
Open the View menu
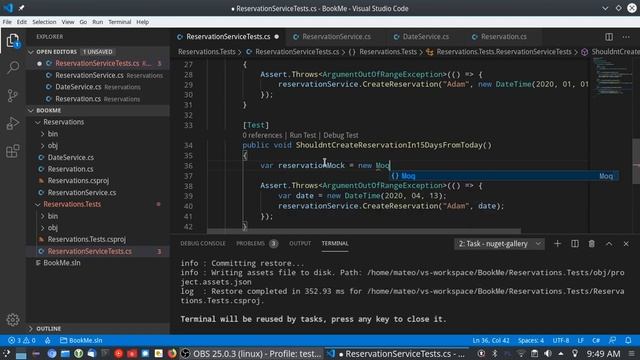68,22
